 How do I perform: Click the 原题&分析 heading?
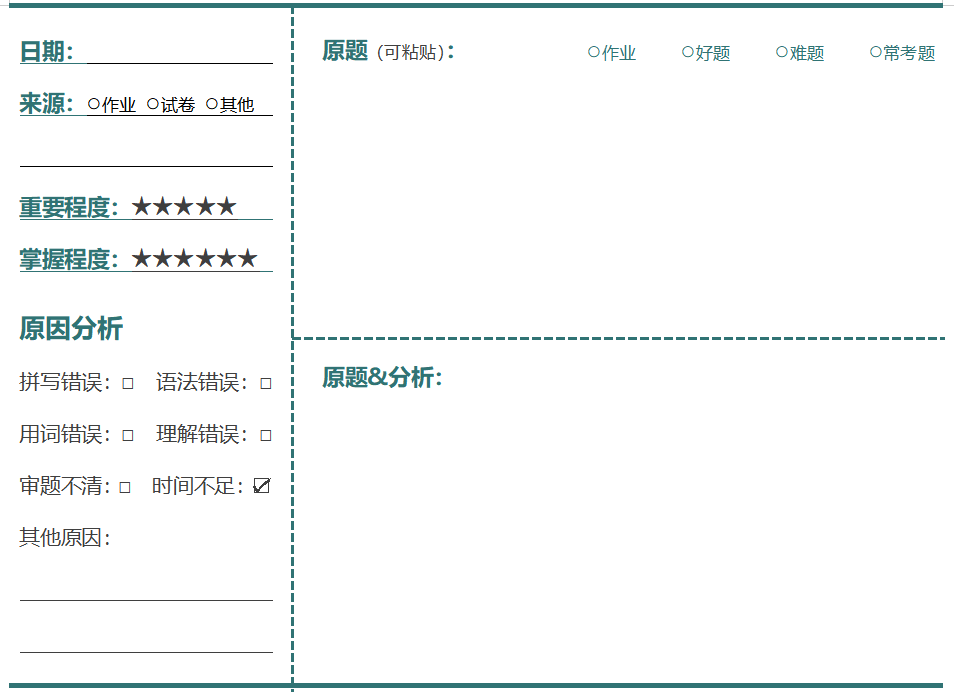click(x=382, y=377)
